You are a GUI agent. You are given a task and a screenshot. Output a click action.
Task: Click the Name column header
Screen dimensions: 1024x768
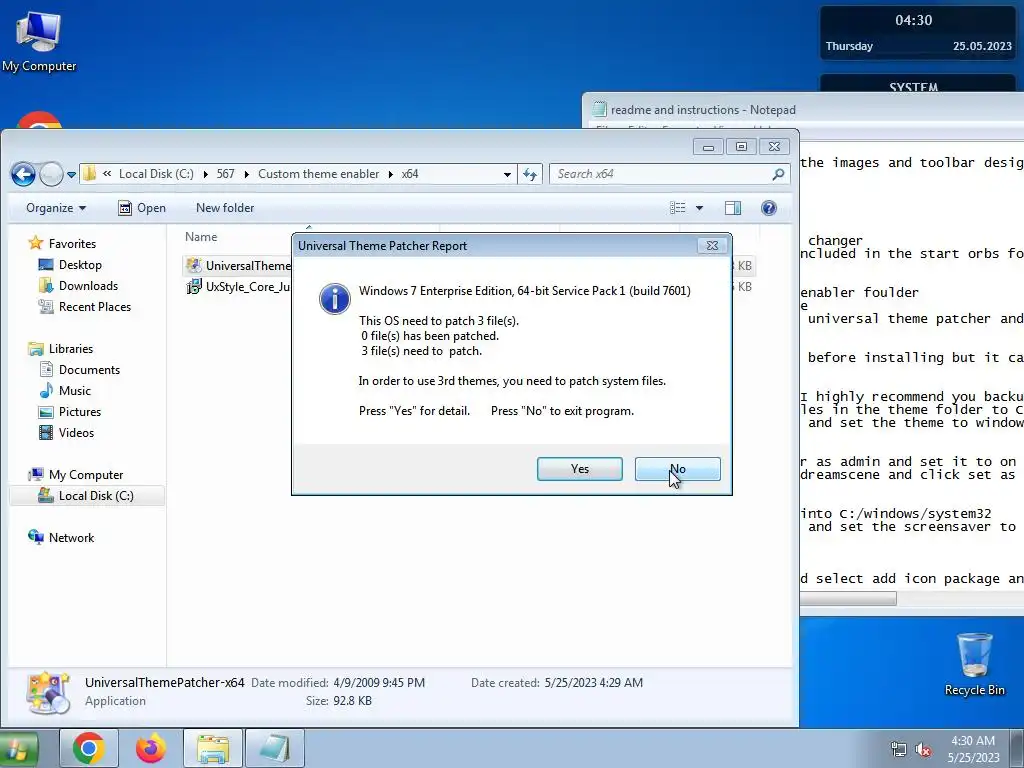pyautogui.click(x=201, y=237)
